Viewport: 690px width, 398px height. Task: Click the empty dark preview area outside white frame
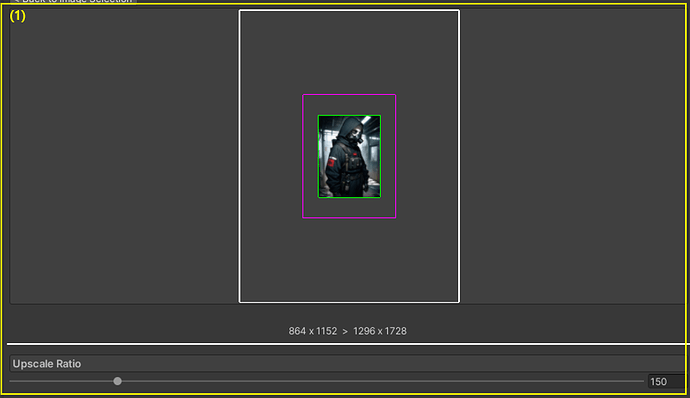tap(123, 156)
